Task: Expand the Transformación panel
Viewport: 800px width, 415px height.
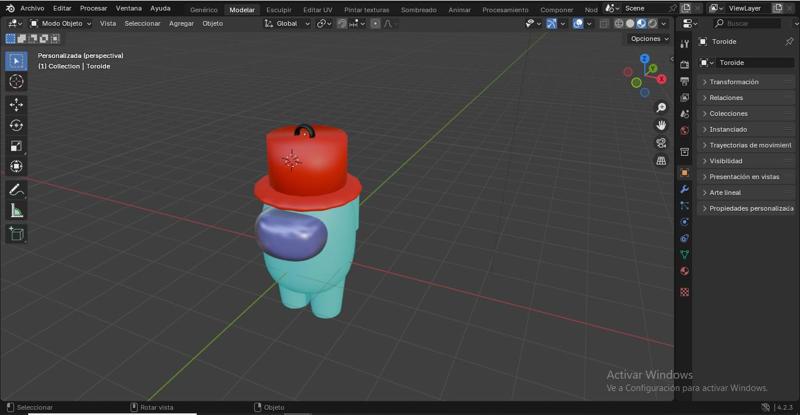Action: point(734,82)
